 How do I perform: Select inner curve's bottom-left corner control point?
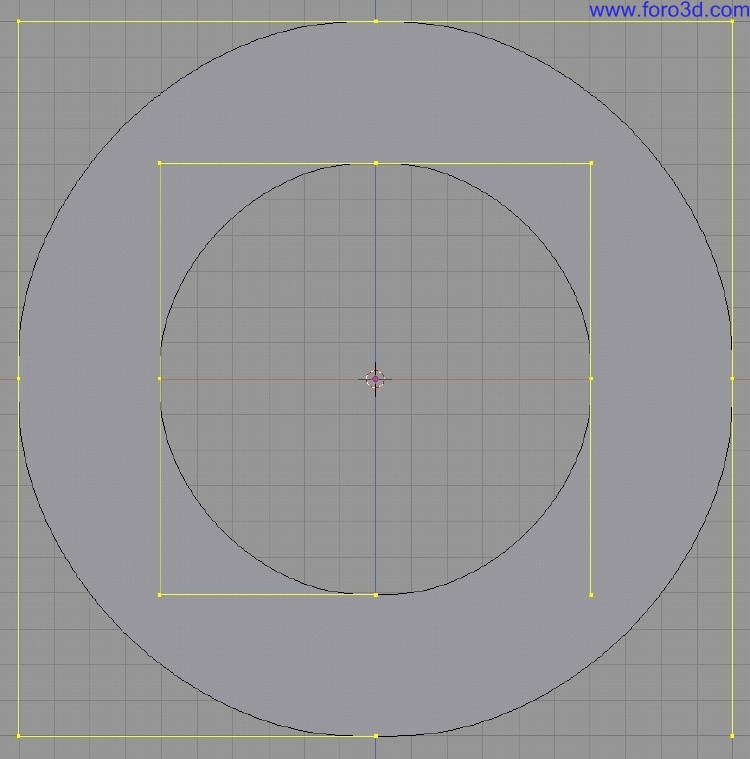(160, 594)
